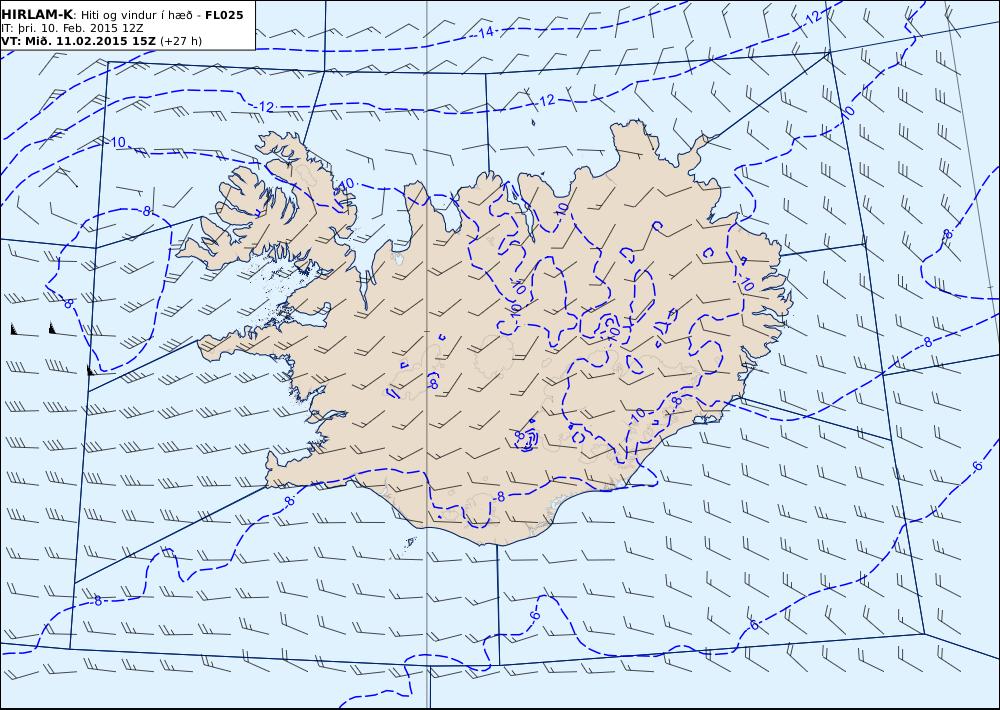This screenshot has height=710, width=1000.
Task: Click the 'VT: Mið. 11.02.2015 15Z' valid time
Action: coord(78,41)
